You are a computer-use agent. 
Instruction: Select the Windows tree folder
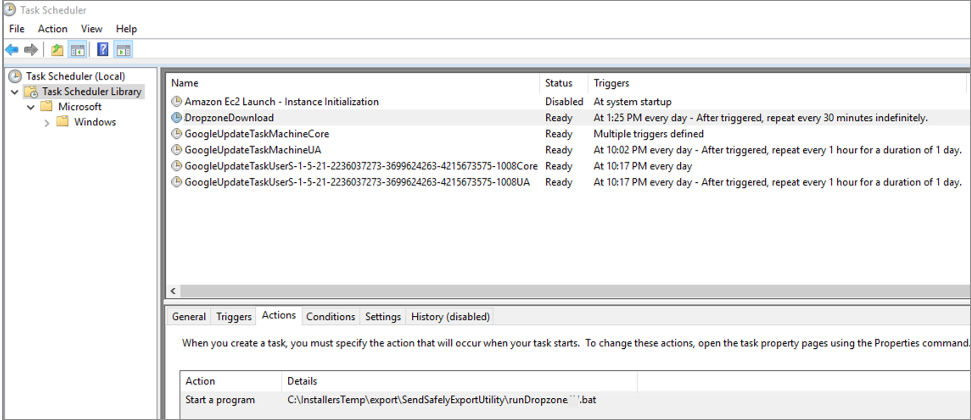tap(95, 122)
